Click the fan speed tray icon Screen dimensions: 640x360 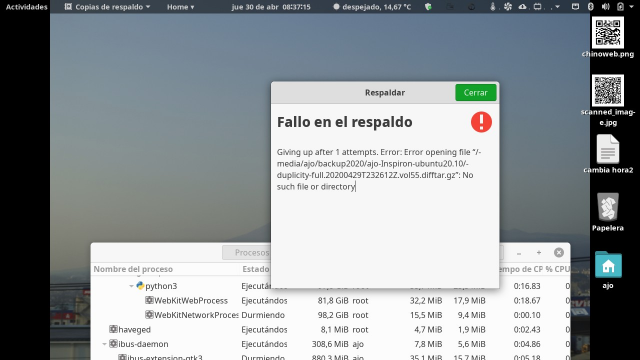click(508, 7)
